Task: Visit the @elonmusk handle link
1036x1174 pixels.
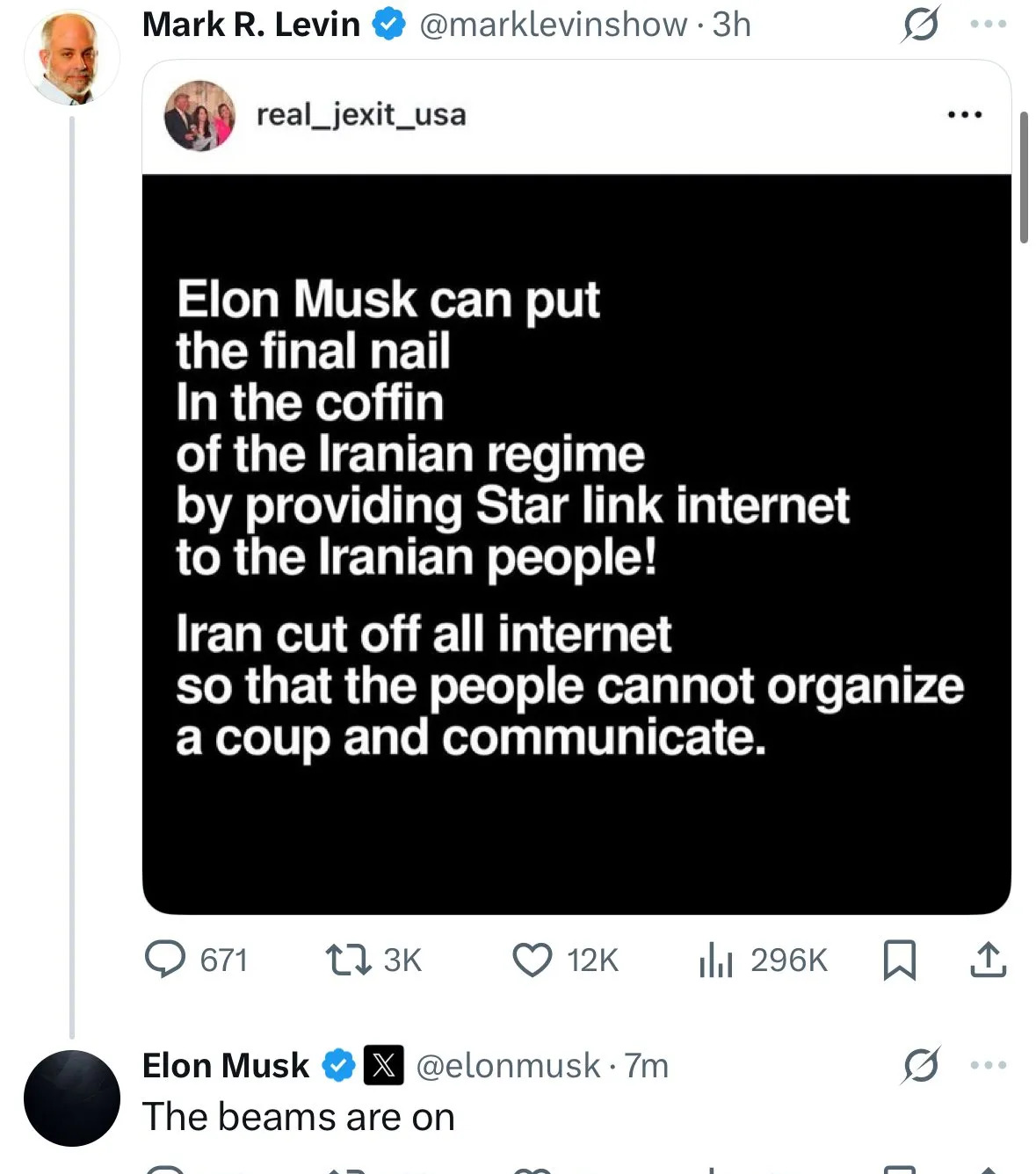Action: coord(508,1065)
